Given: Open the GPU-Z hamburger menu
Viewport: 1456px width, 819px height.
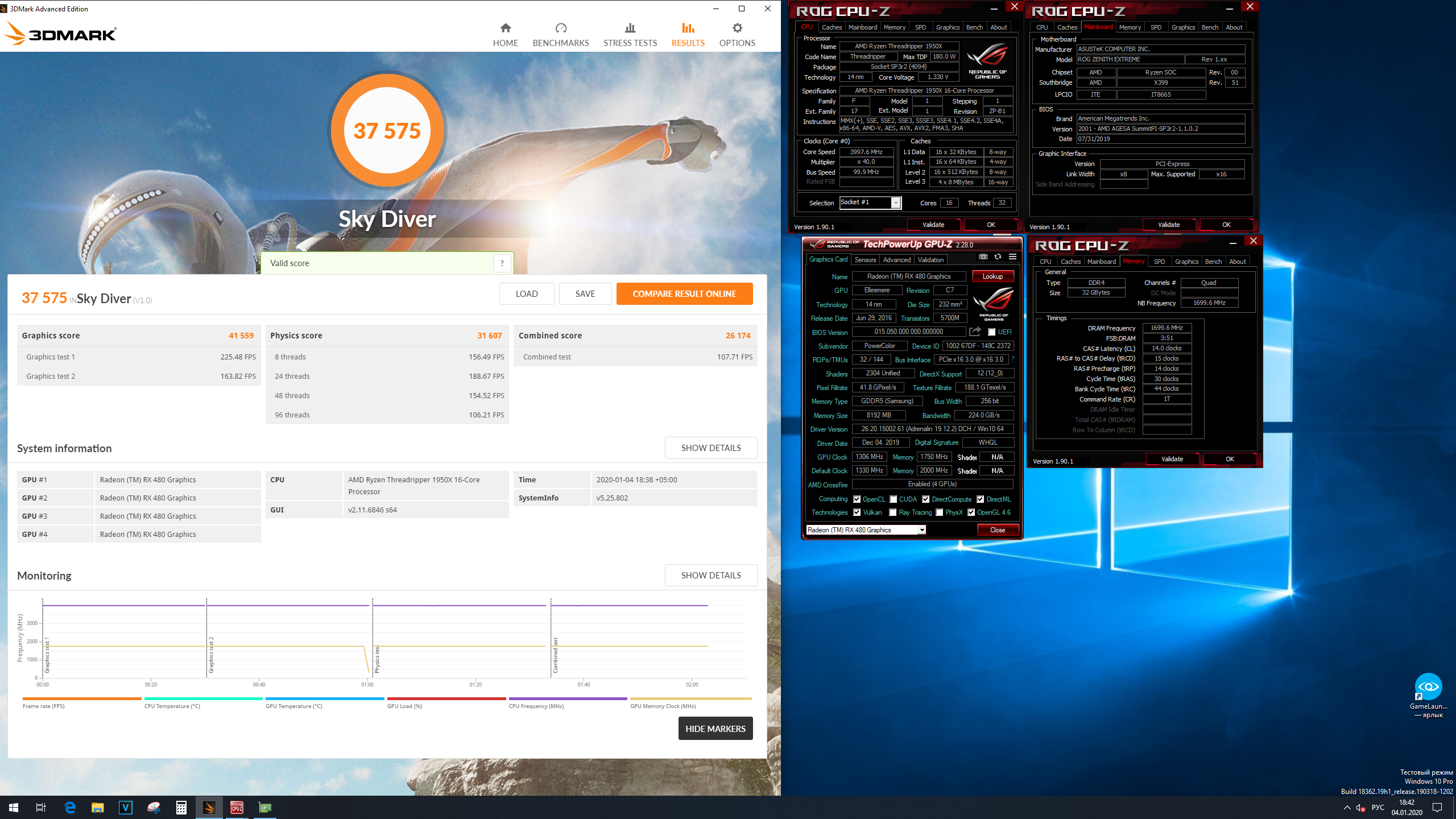Looking at the screenshot, I should 1013,257.
